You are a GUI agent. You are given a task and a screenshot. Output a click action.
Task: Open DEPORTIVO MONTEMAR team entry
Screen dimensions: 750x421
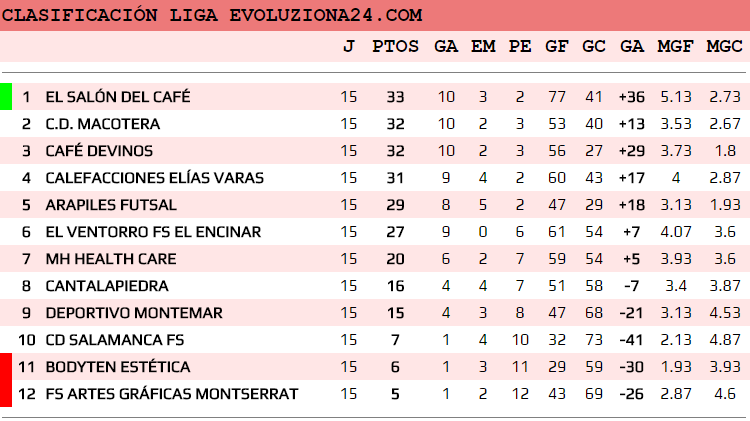(x=120, y=313)
